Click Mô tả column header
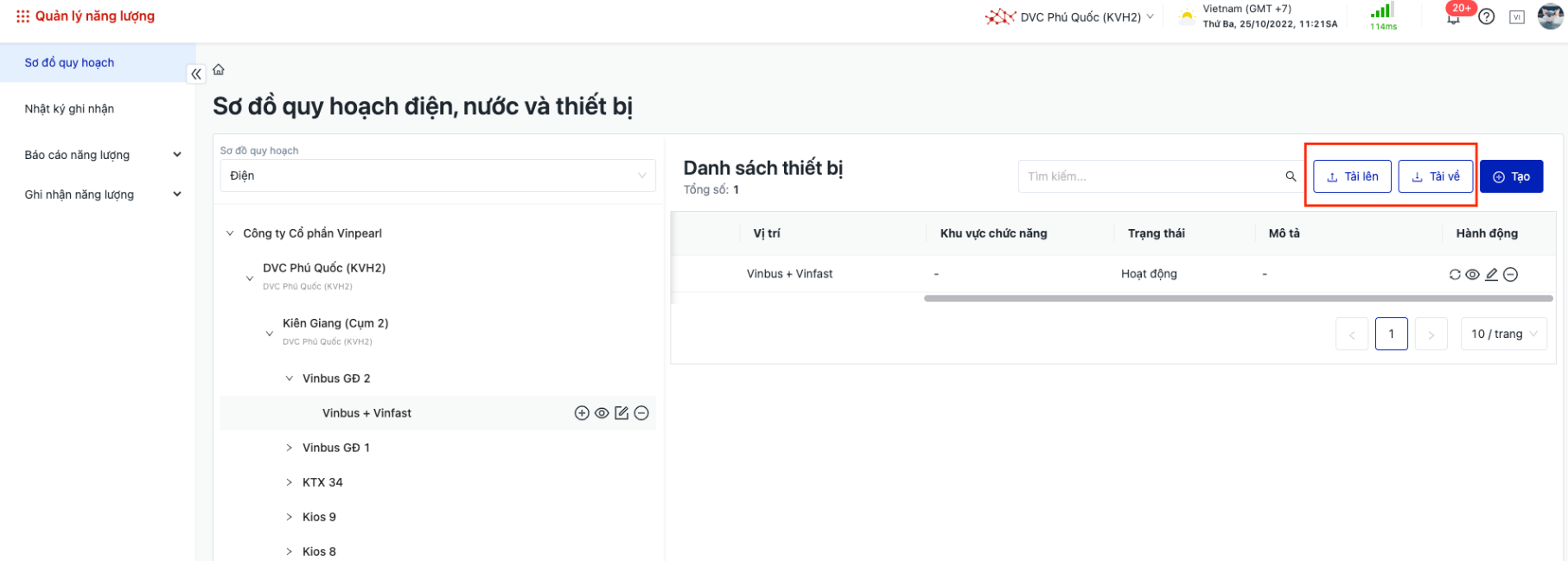The height and width of the screenshot is (561, 1568). [x=1284, y=233]
